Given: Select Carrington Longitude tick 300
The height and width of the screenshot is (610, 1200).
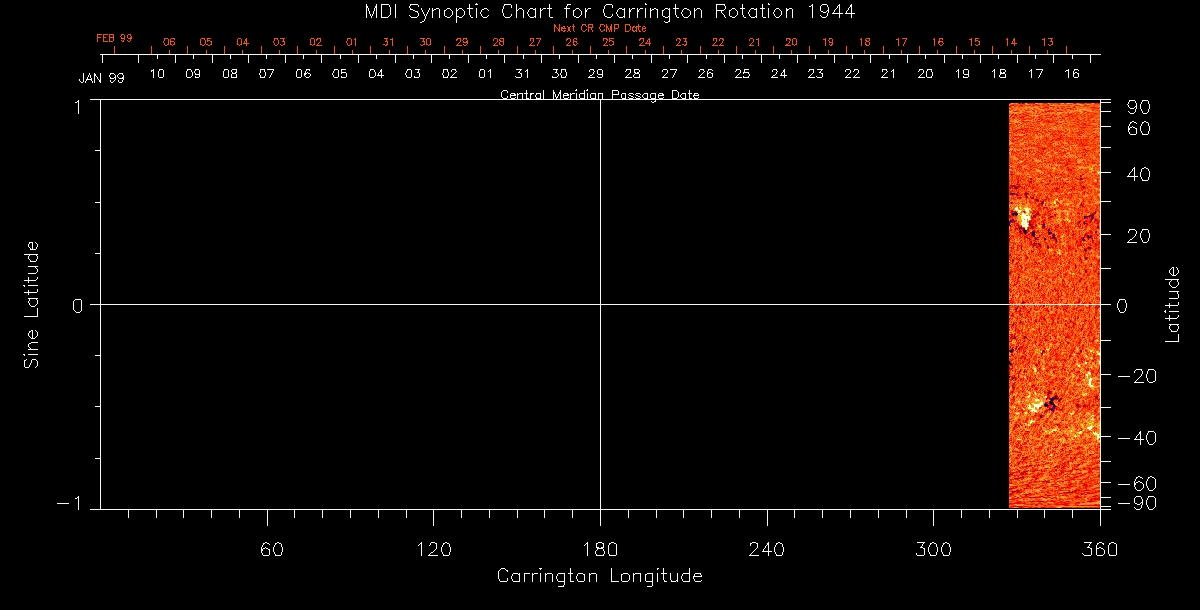Looking at the screenshot, I should click(932, 549).
